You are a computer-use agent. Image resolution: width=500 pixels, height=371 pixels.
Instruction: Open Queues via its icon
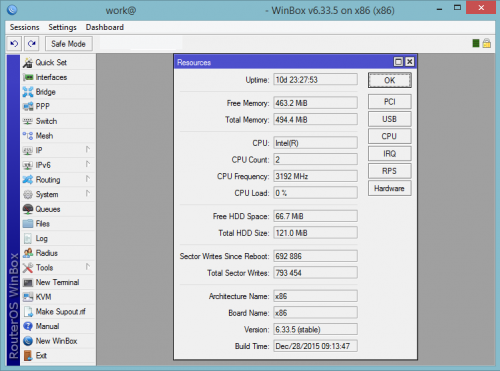point(28,209)
